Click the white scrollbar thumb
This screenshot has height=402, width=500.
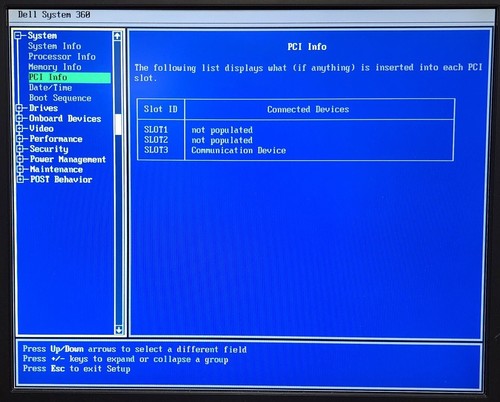tap(118, 124)
